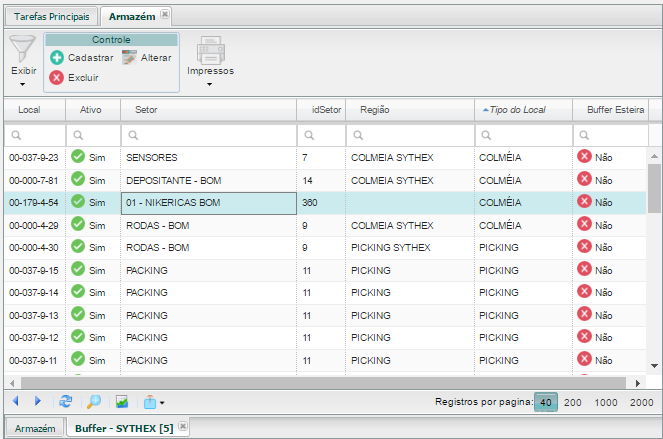Click green Ativo check for 00-037-9-23
Viewport: 663px width, 439px height.
(x=78, y=156)
